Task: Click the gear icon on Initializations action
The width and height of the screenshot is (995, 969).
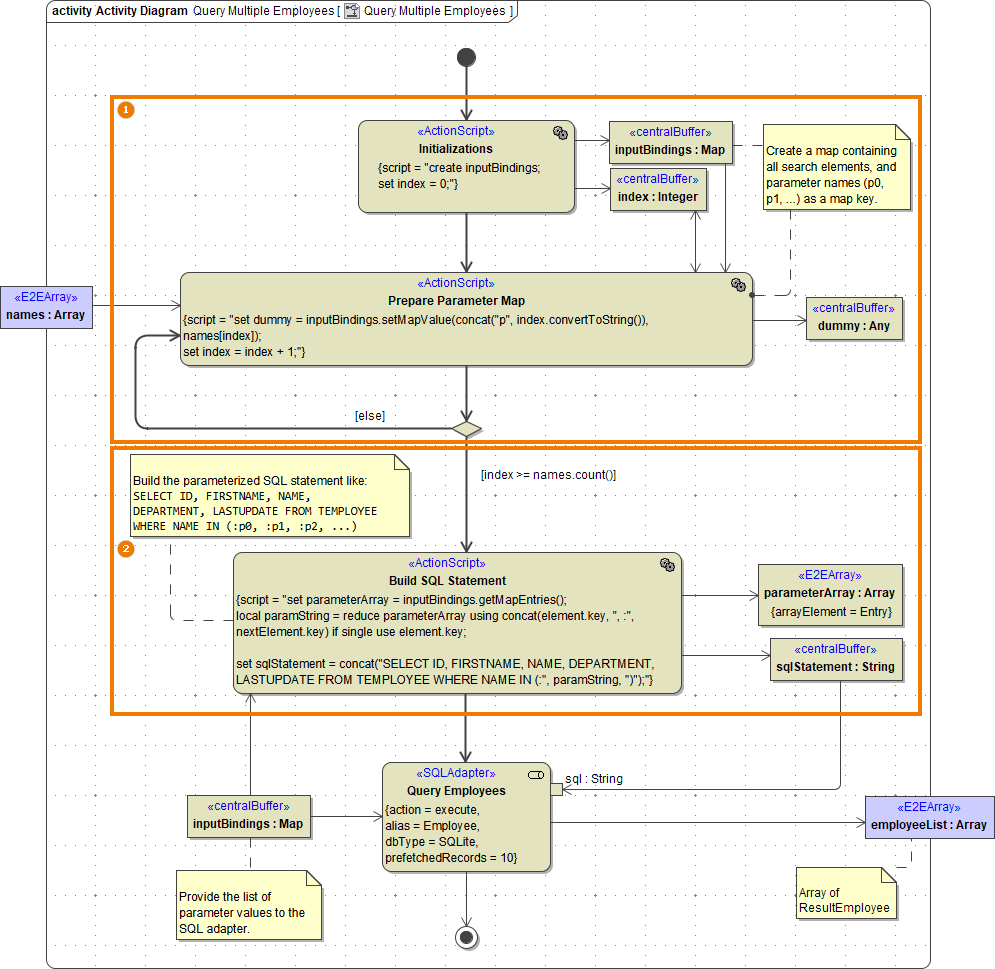Action: click(560, 132)
